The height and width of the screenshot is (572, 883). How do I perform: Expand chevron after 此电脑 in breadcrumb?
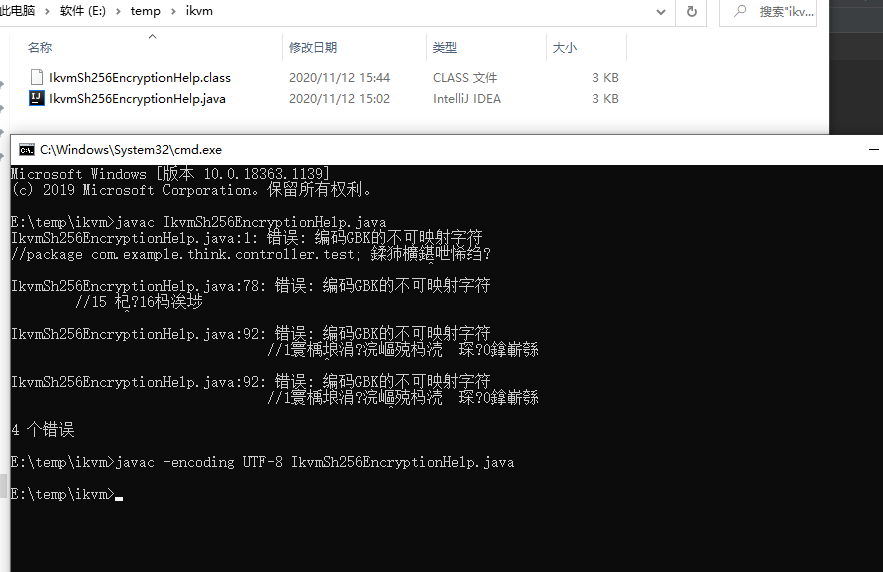(47, 11)
